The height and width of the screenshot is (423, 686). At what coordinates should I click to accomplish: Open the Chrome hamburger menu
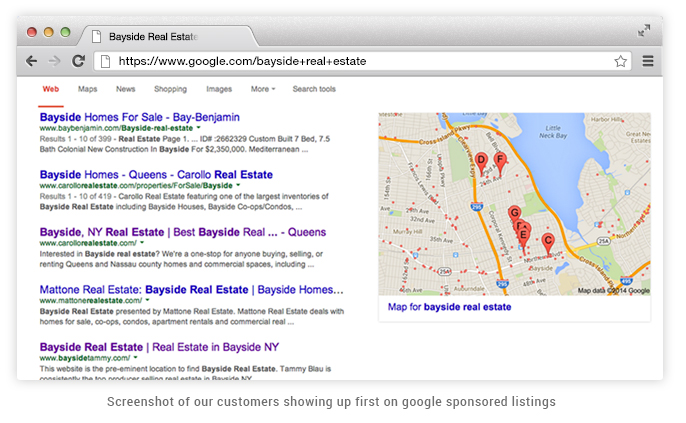tap(648, 61)
